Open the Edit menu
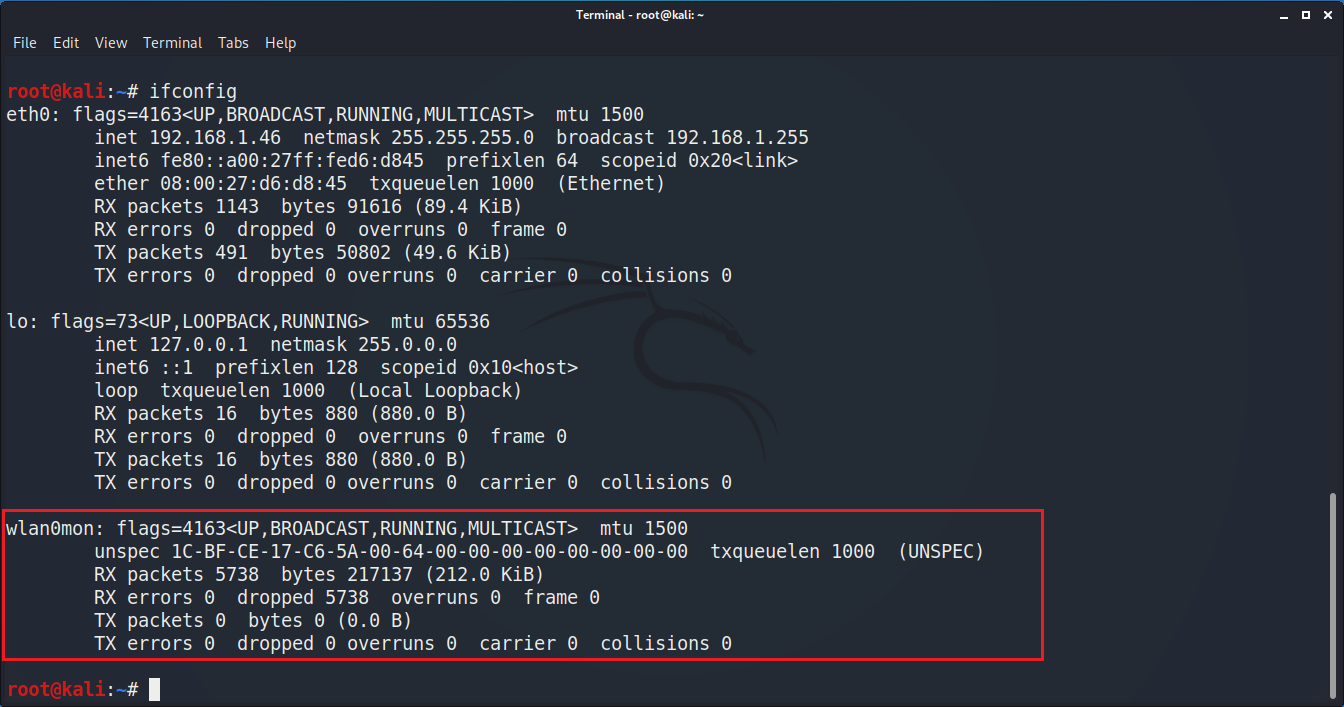The width and height of the screenshot is (1344, 707). click(66, 43)
